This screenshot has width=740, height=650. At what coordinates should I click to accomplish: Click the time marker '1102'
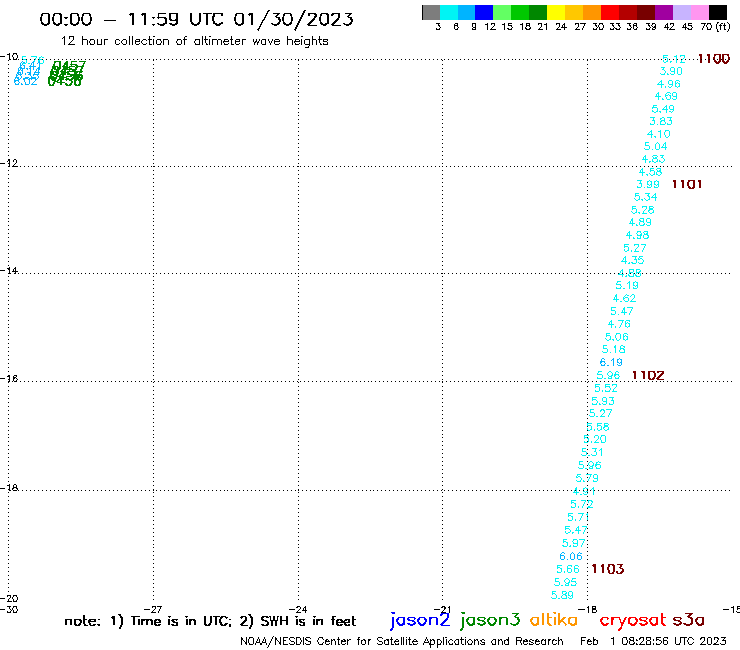(648, 375)
